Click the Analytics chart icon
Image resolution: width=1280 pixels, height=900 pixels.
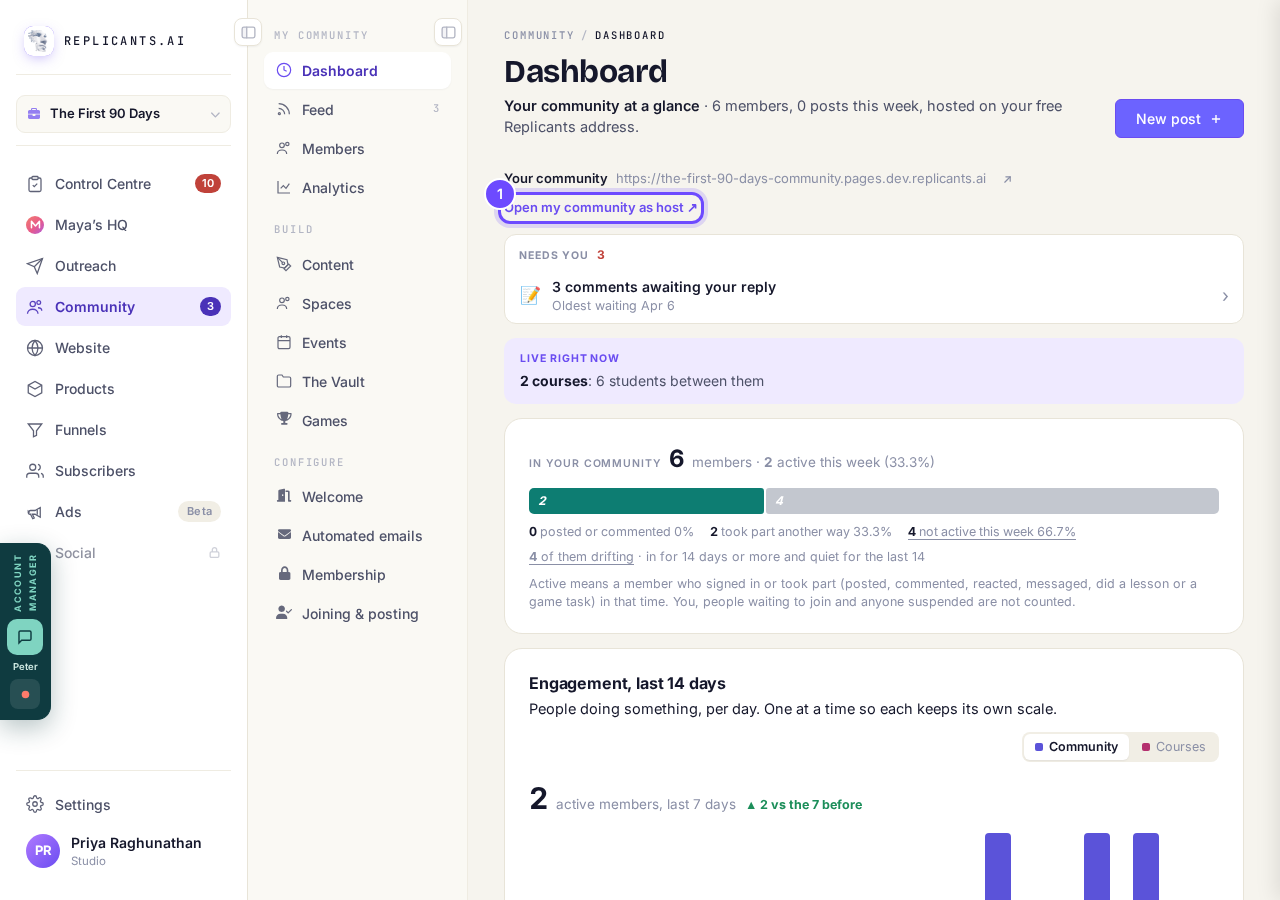tap(284, 188)
